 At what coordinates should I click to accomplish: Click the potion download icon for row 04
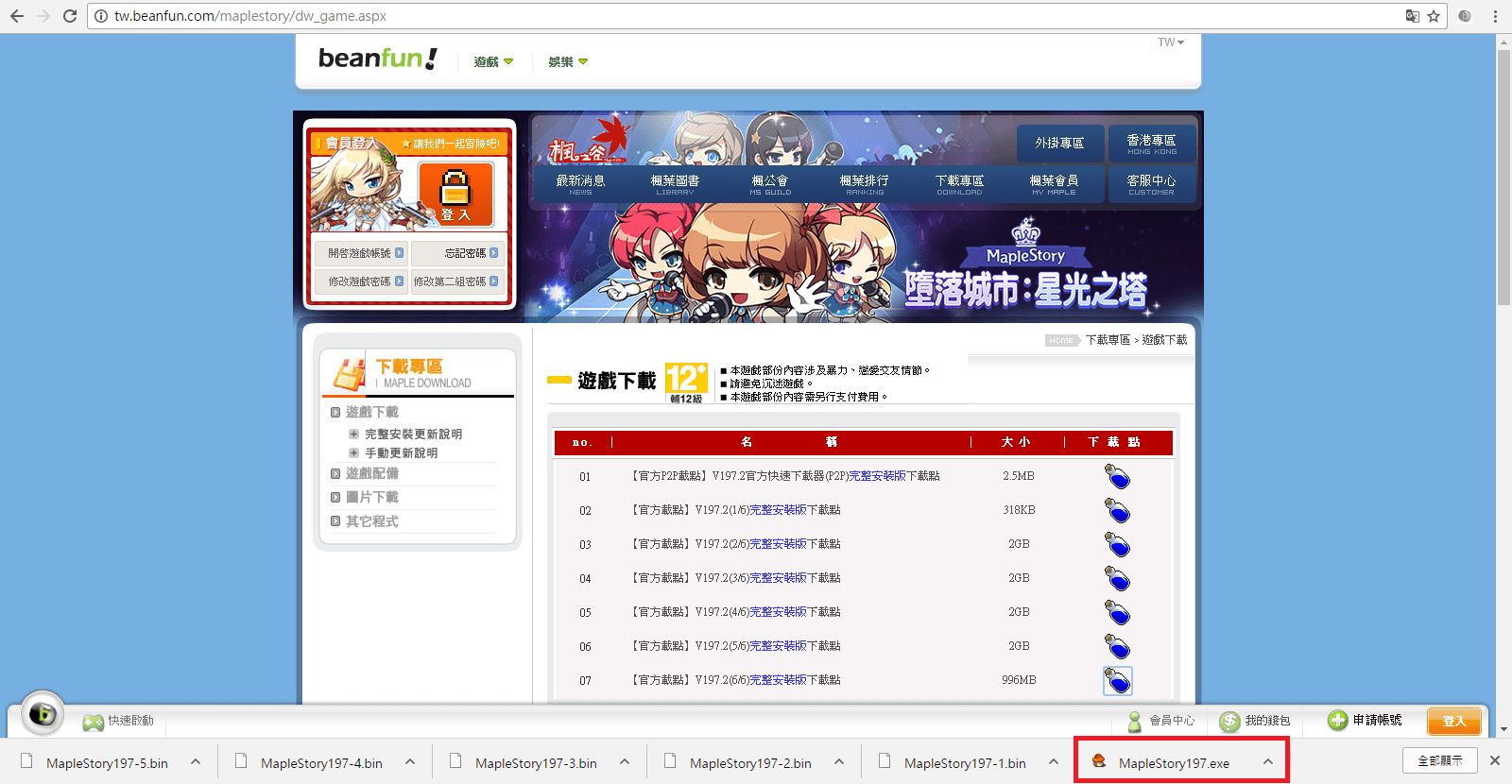[x=1117, y=579]
